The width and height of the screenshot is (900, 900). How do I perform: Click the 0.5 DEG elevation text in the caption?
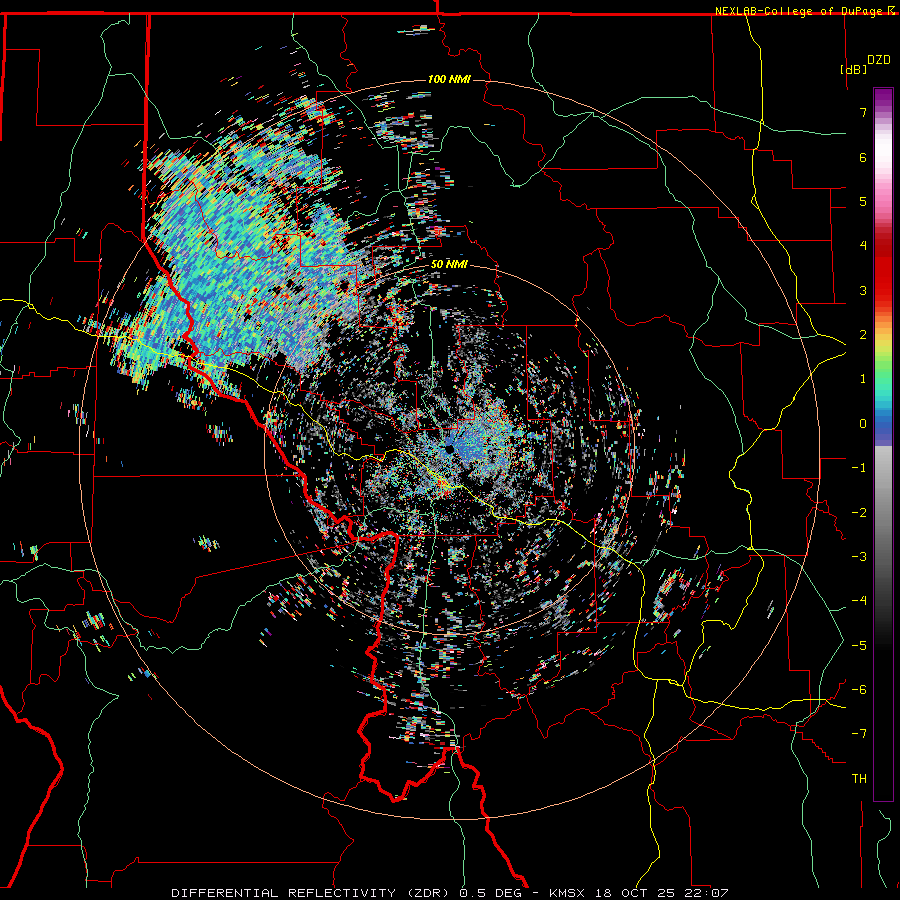click(x=490, y=893)
